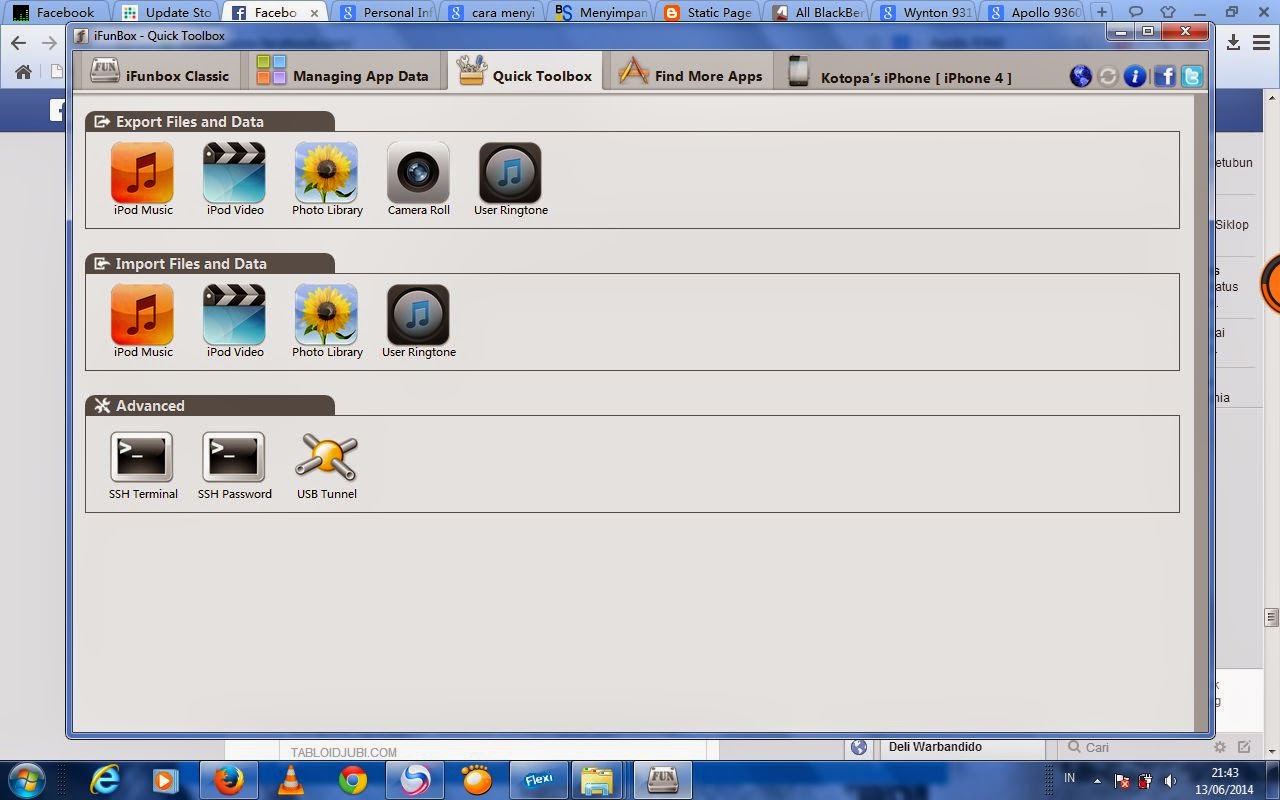1280x800 pixels.
Task: Click the Facebook icon in iFunBox toolbar
Action: [x=1164, y=76]
